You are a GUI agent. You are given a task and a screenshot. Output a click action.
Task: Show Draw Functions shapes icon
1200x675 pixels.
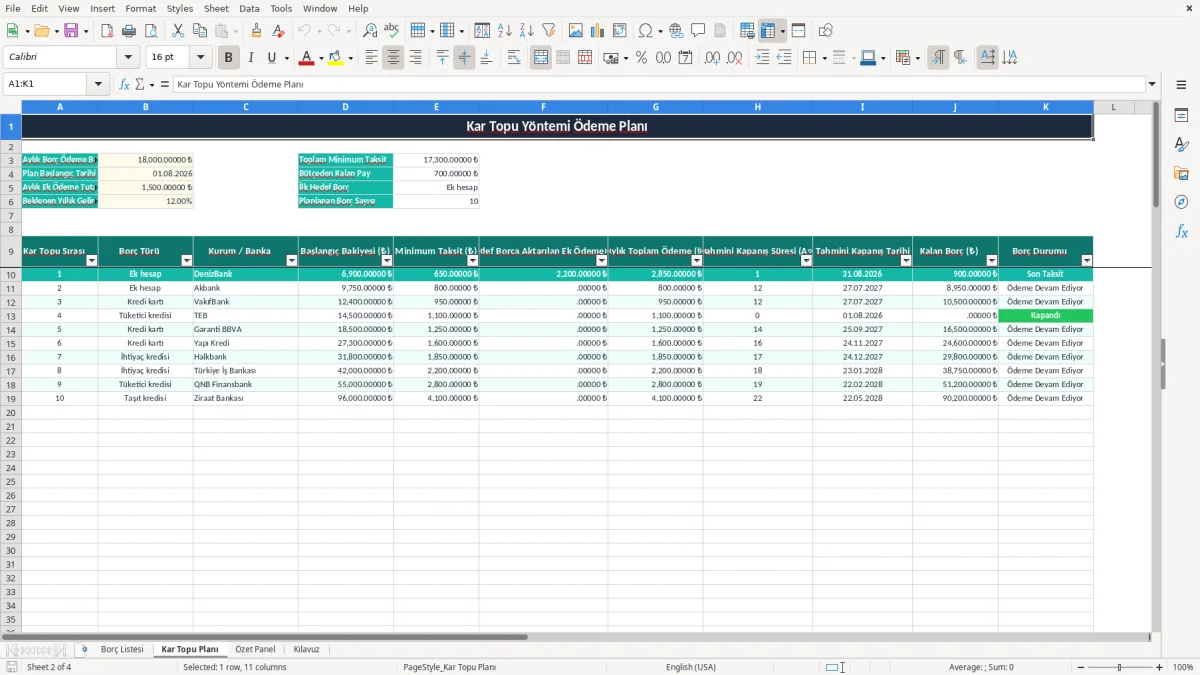(x=825, y=31)
